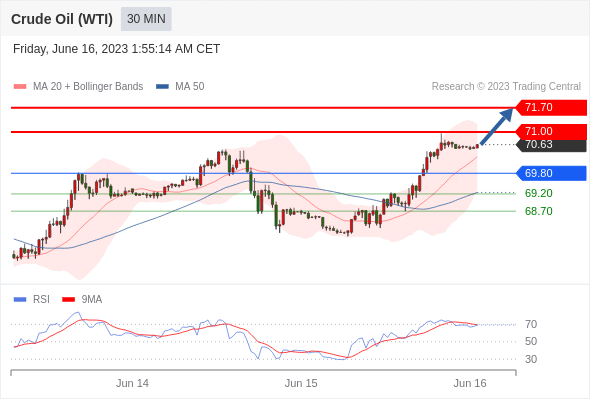This screenshot has height=400, width=590.
Task: Click the blue upward forecast arrow
Action: tap(497, 126)
